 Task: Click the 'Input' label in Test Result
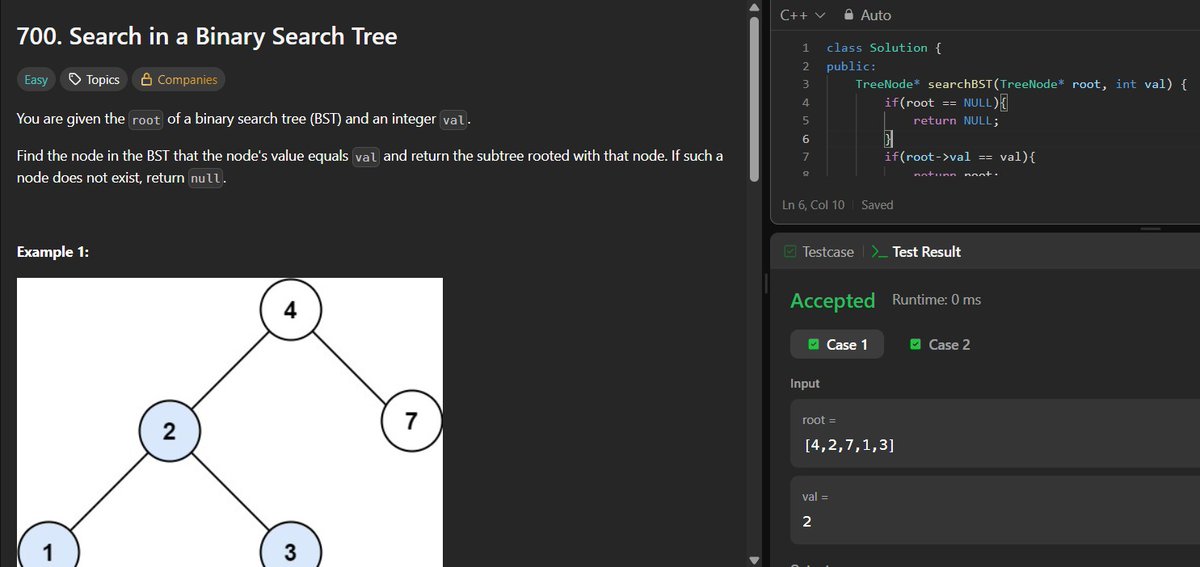point(805,384)
